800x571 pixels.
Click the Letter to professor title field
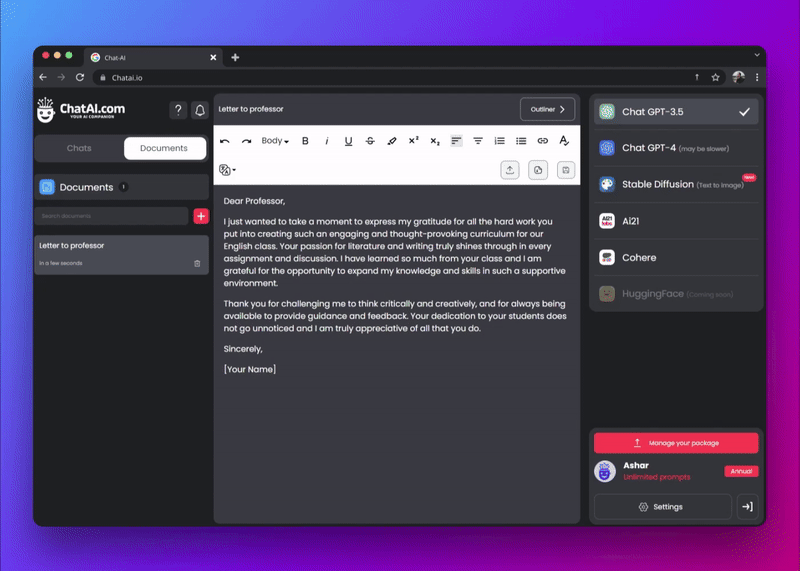(x=251, y=109)
